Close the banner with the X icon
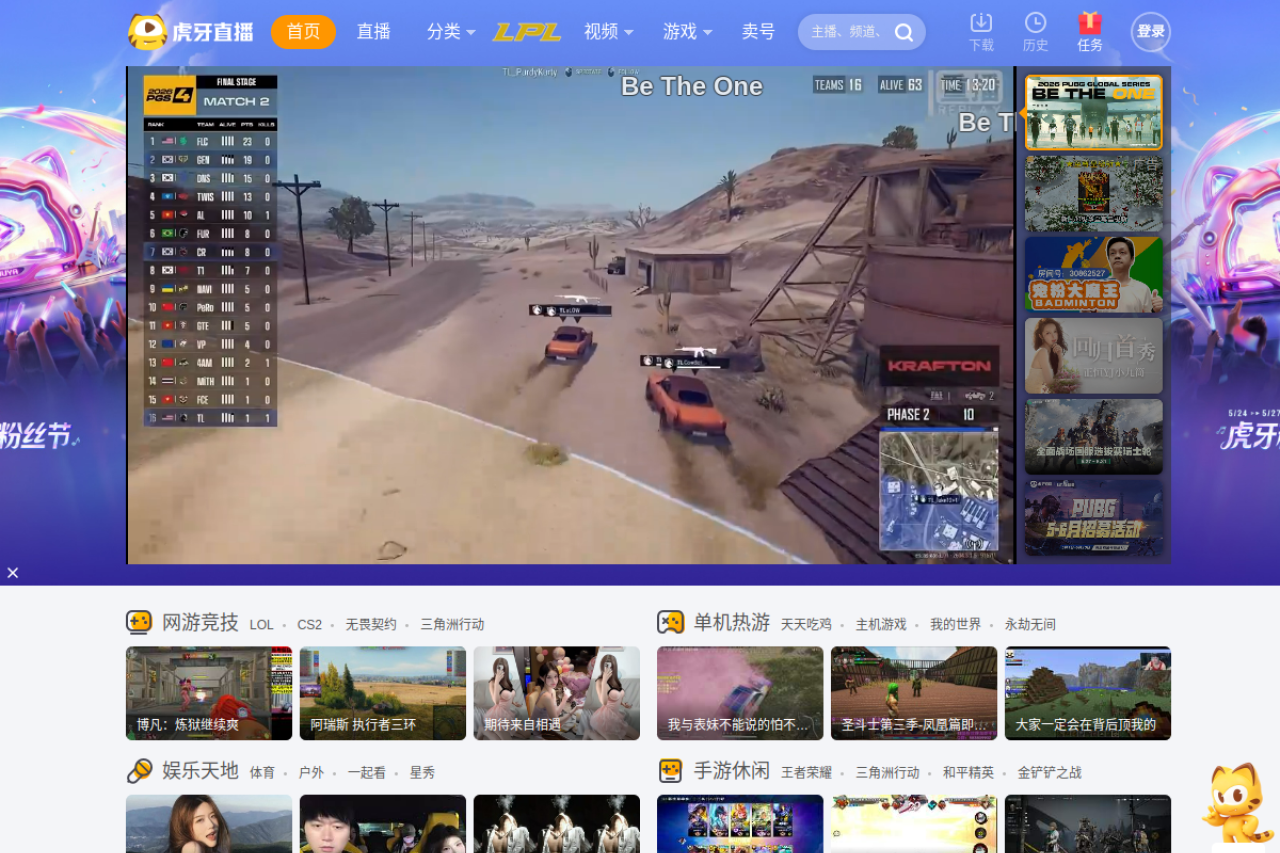 (x=13, y=573)
